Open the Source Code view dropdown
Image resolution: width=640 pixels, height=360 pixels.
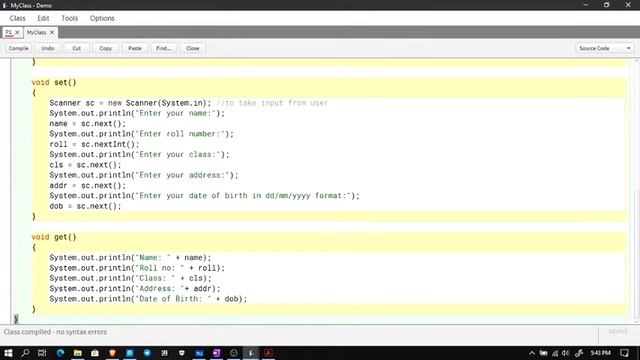pyautogui.click(x=605, y=48)
